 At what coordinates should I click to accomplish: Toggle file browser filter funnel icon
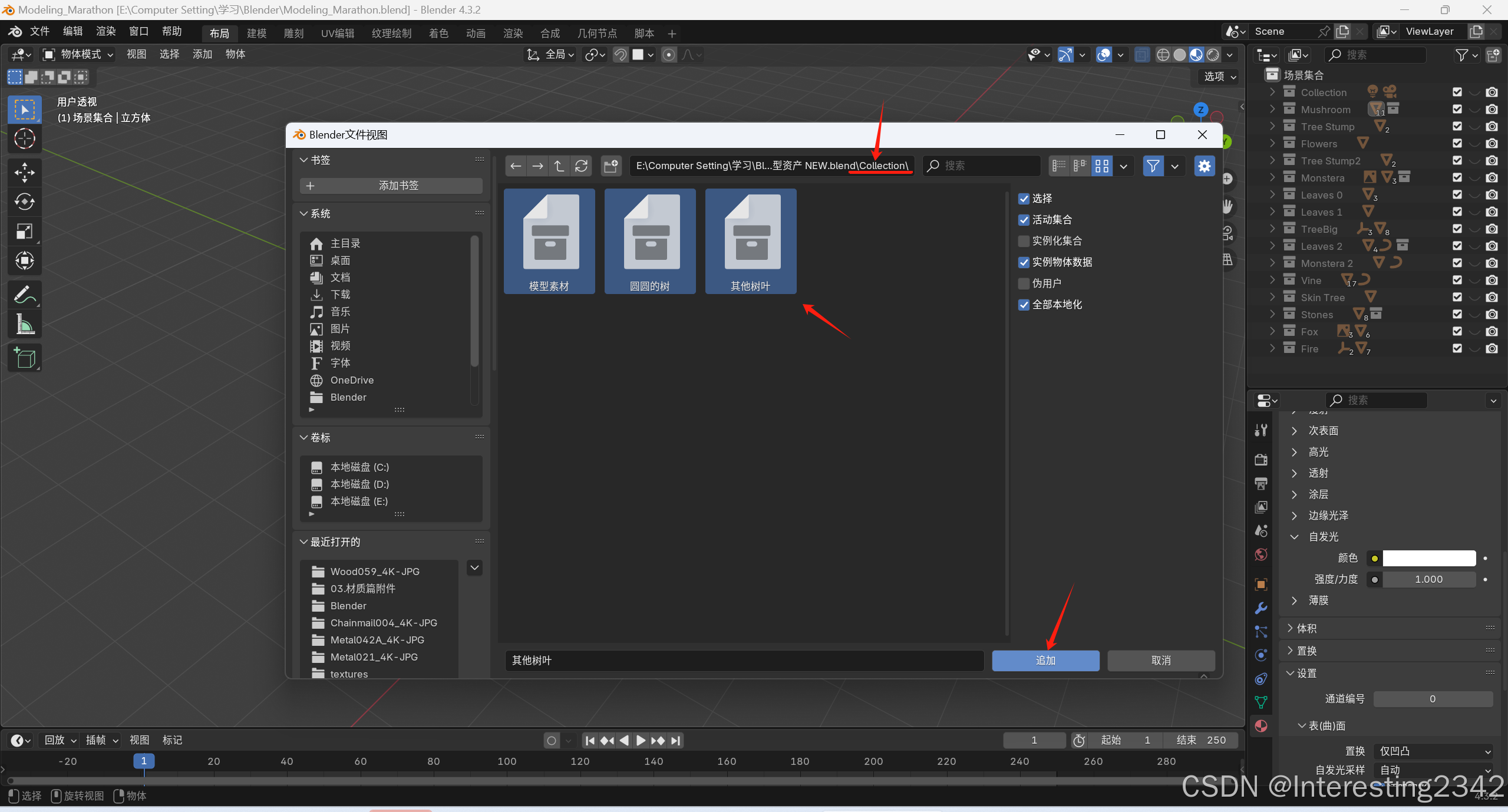[x=1153, y=166]
